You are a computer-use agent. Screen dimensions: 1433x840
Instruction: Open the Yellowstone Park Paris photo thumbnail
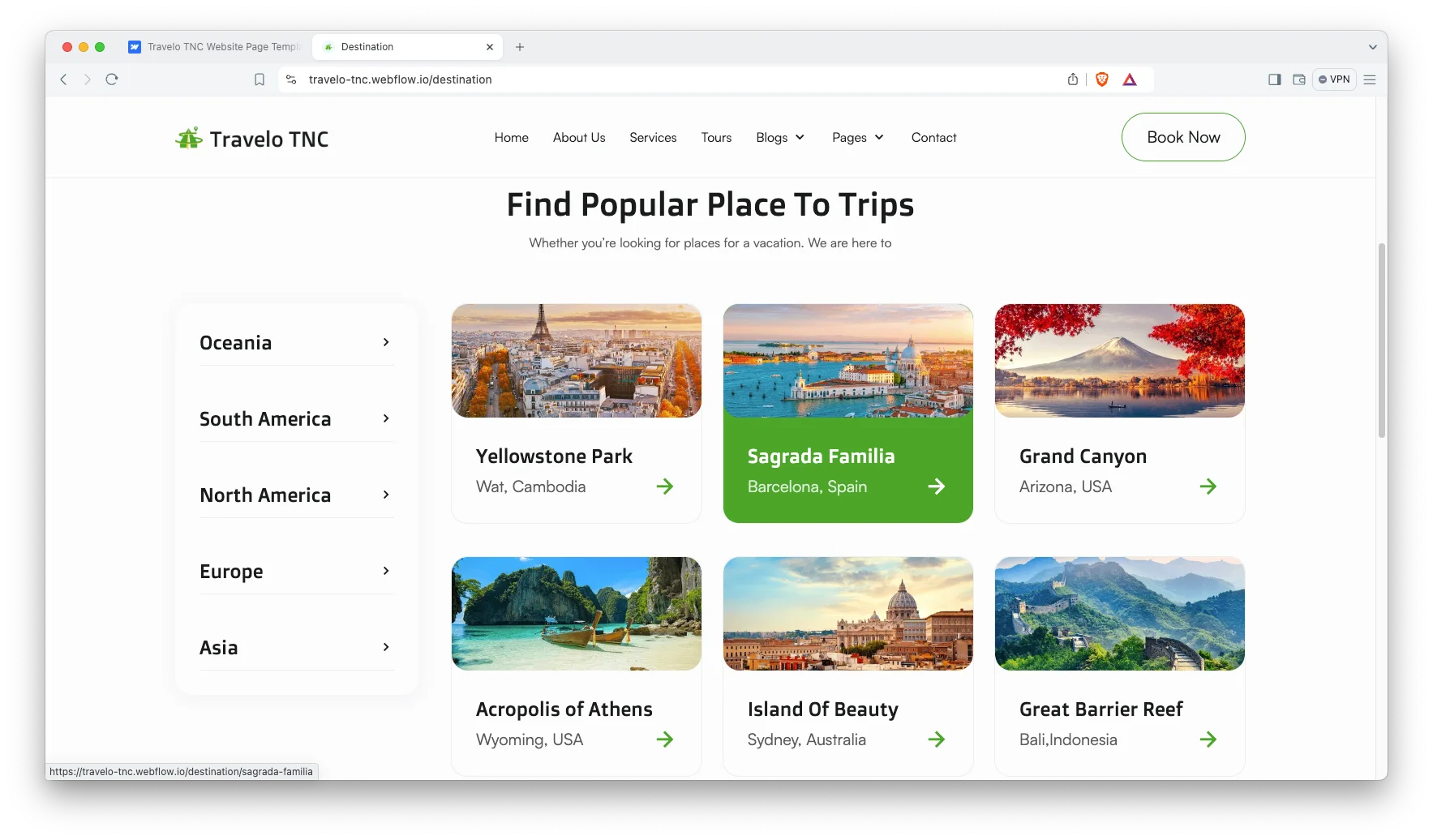[x=577, y=361]
